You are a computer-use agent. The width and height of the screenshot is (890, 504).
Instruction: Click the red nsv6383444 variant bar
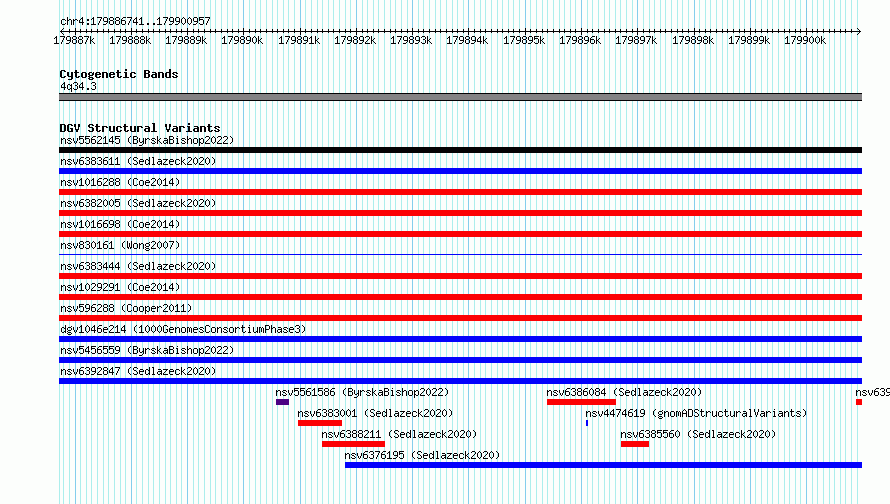pyautogui.click(x=460, y=276)
